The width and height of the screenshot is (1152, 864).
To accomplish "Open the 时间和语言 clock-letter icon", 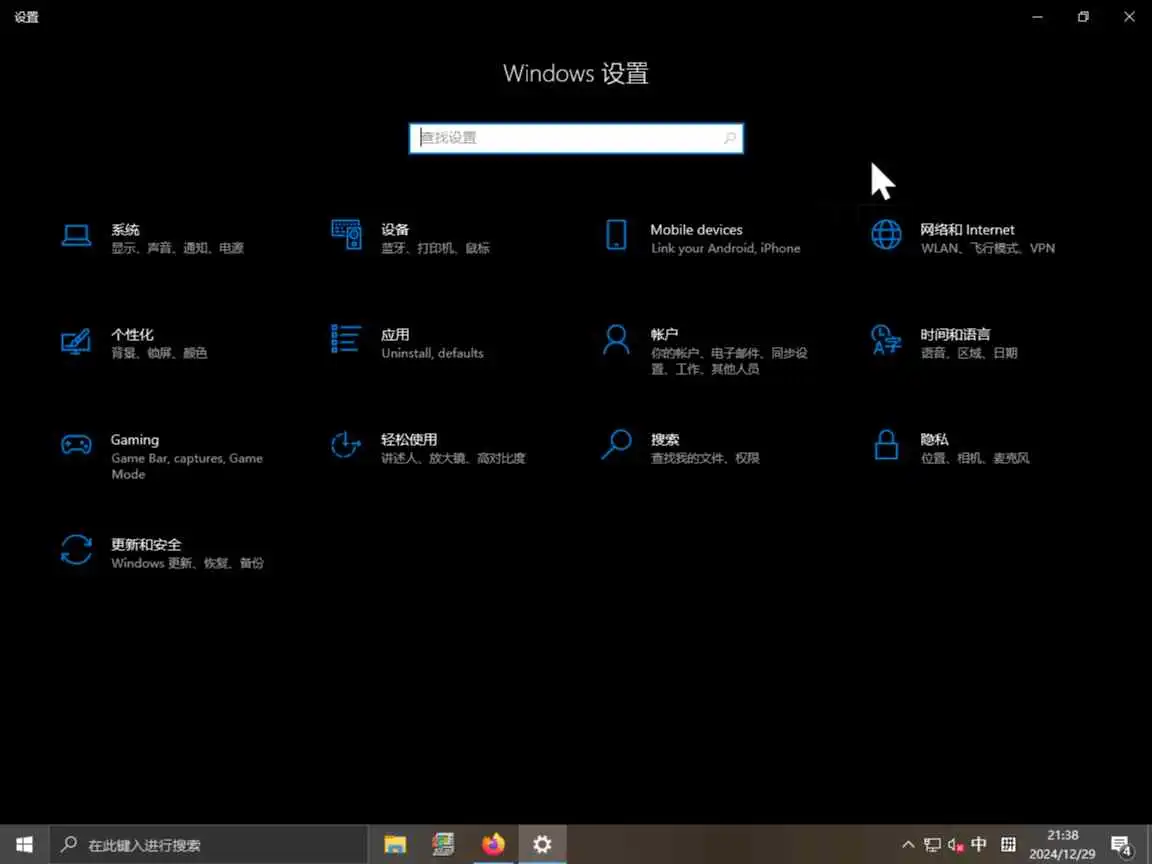I will click(x=886, y=340).
